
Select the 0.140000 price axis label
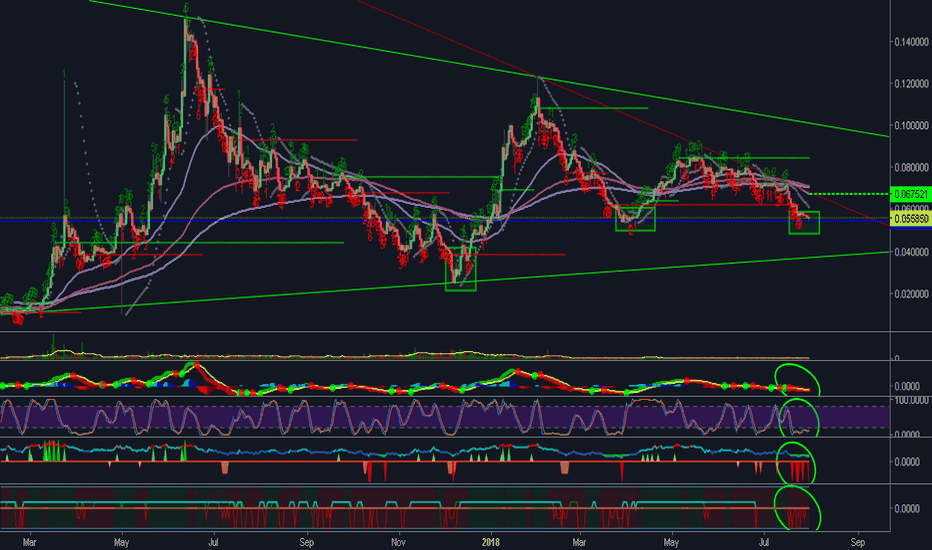(x=911, y=42)
